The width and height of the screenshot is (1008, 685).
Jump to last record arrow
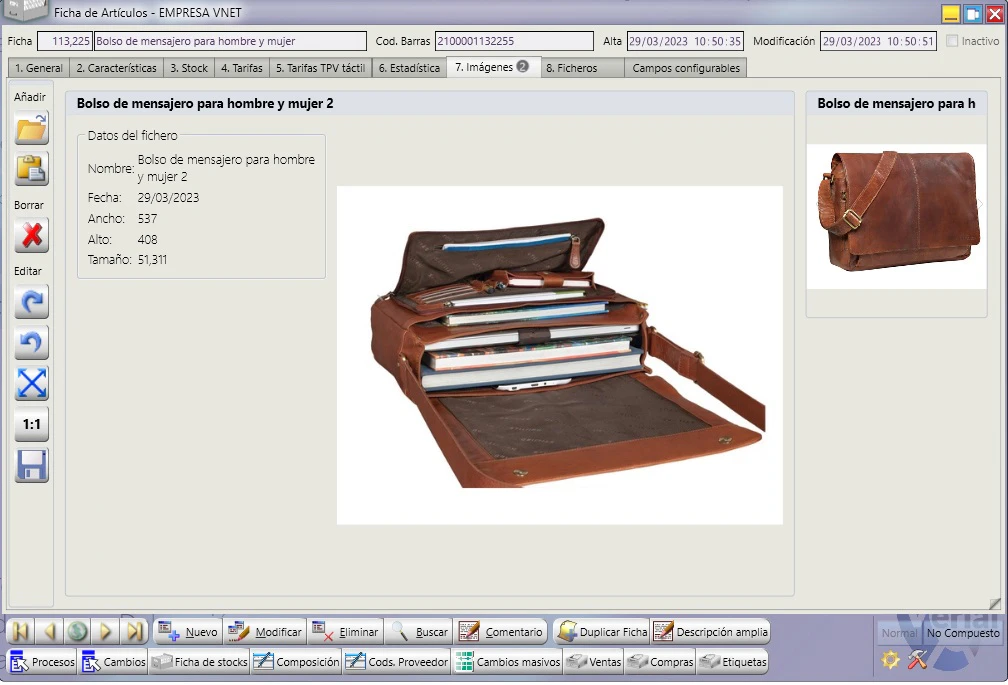point(134,632)
